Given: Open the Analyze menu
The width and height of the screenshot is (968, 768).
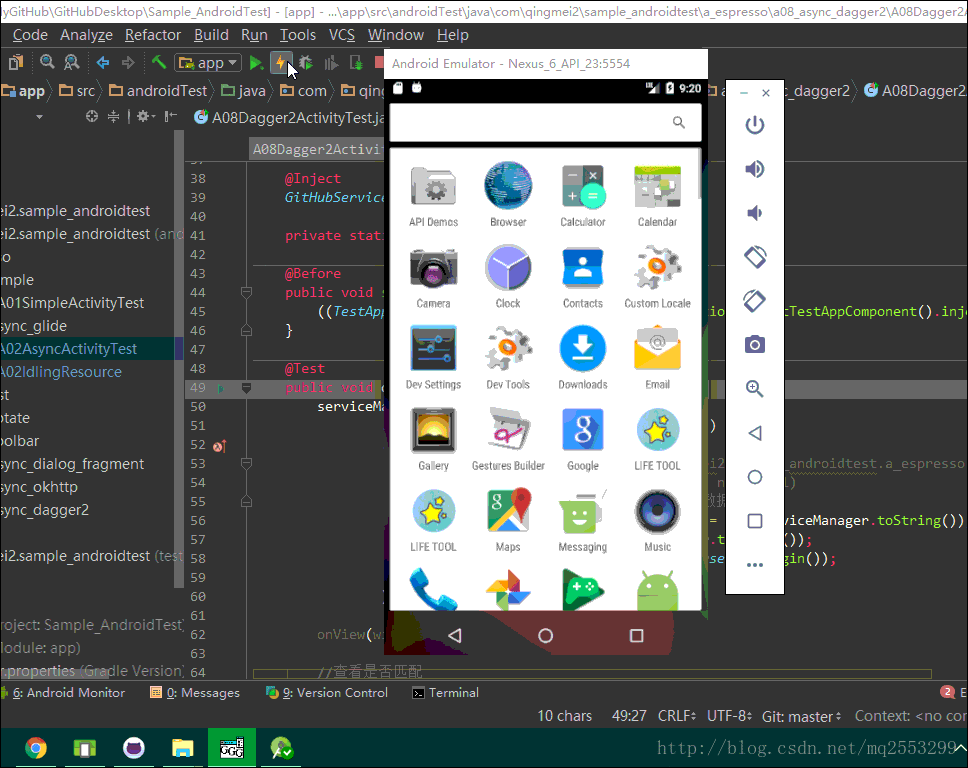Looking at the screenshot, I should [86, 35].
